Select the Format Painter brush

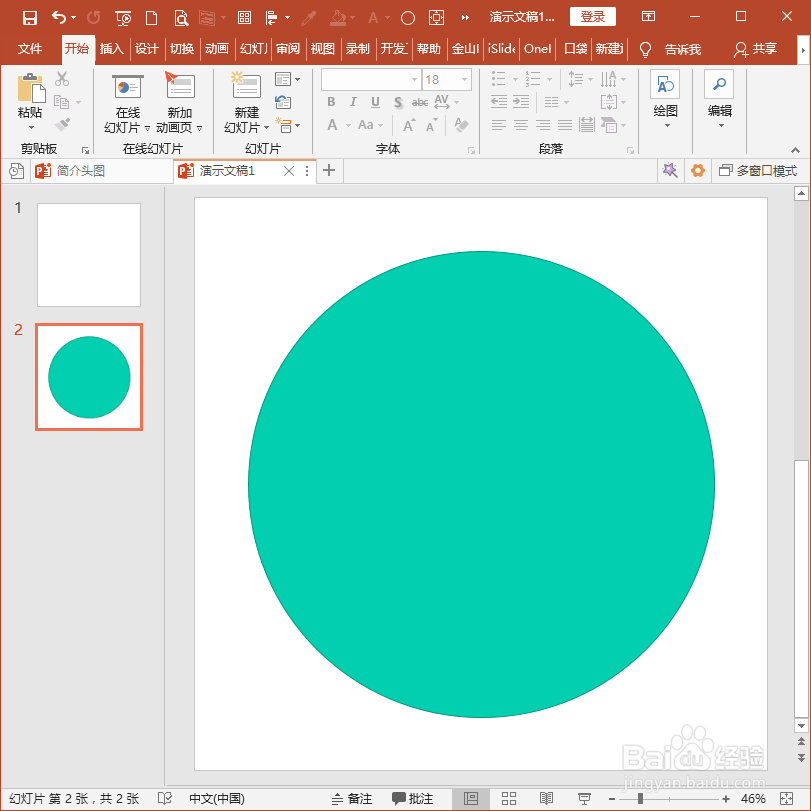click(62, 125)
